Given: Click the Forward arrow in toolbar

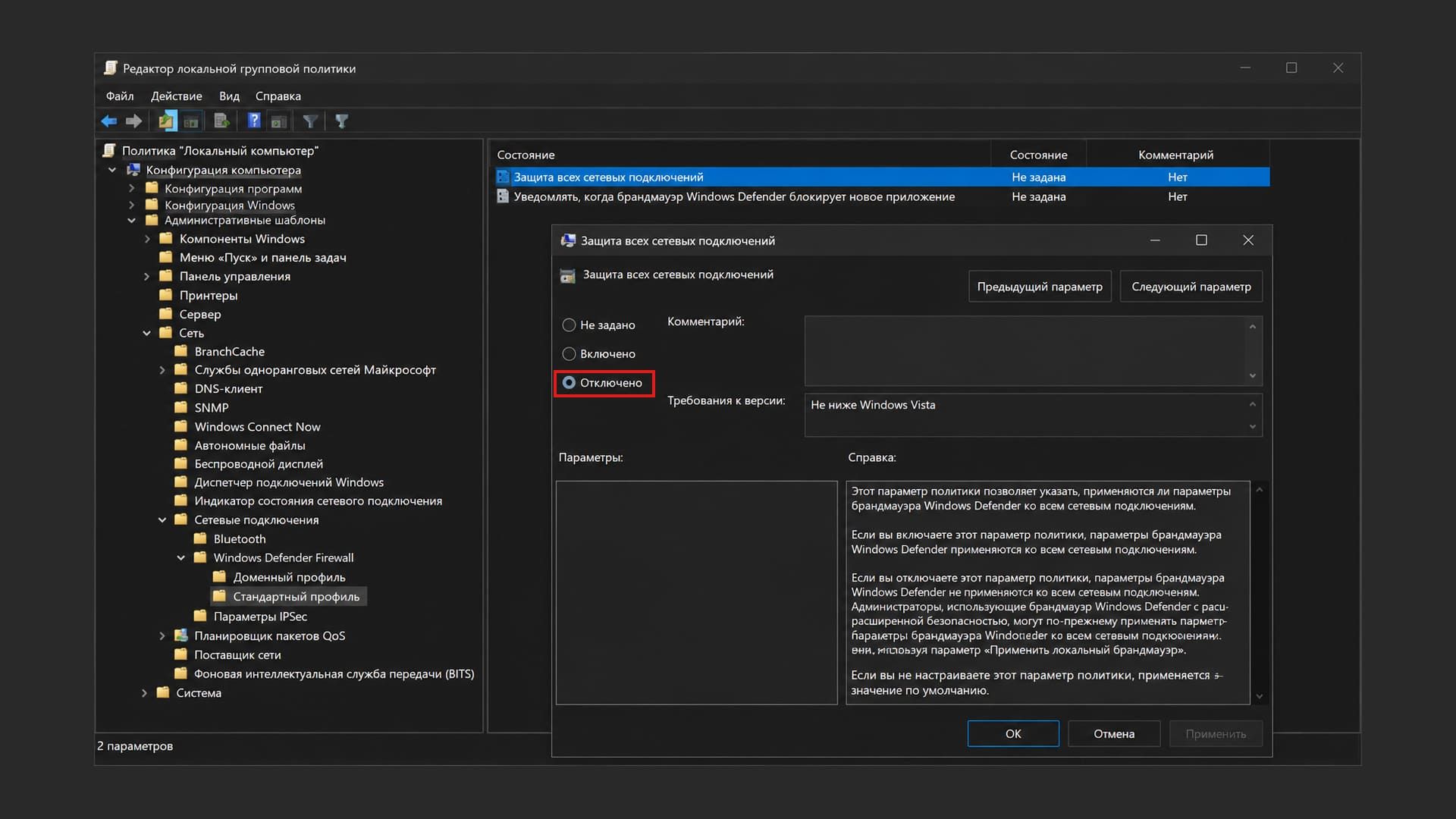Looking at the screenshot, I should [x=133, y=121].
